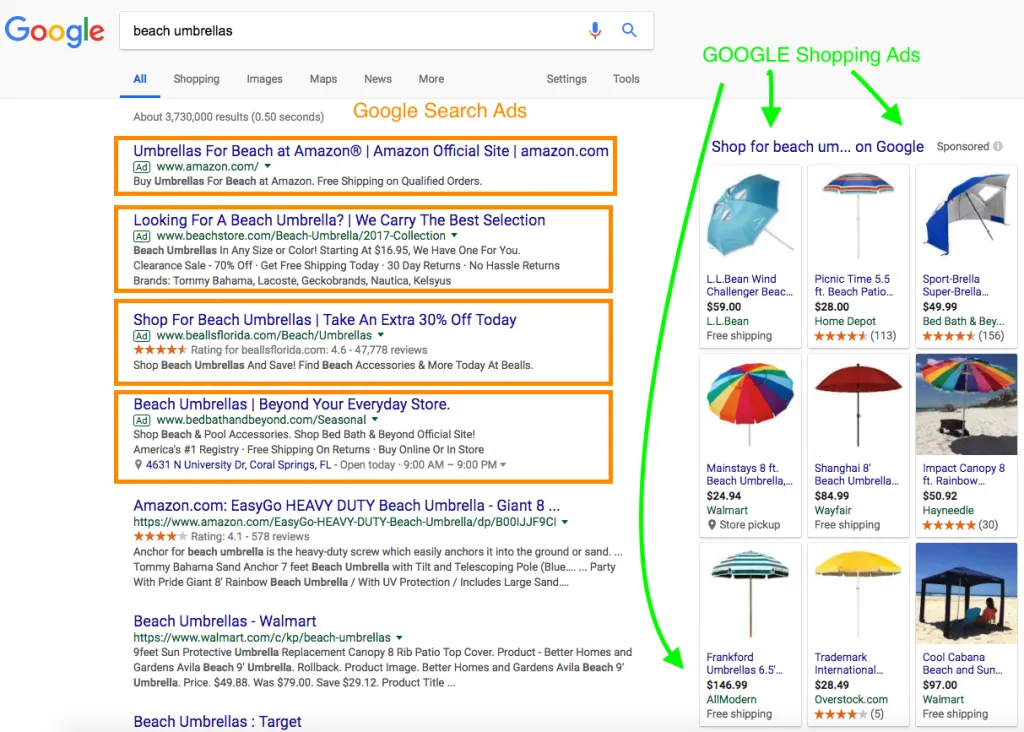
Task: Expand the arrow next to walmart.com result URL
Action: [x=401, y=637]
